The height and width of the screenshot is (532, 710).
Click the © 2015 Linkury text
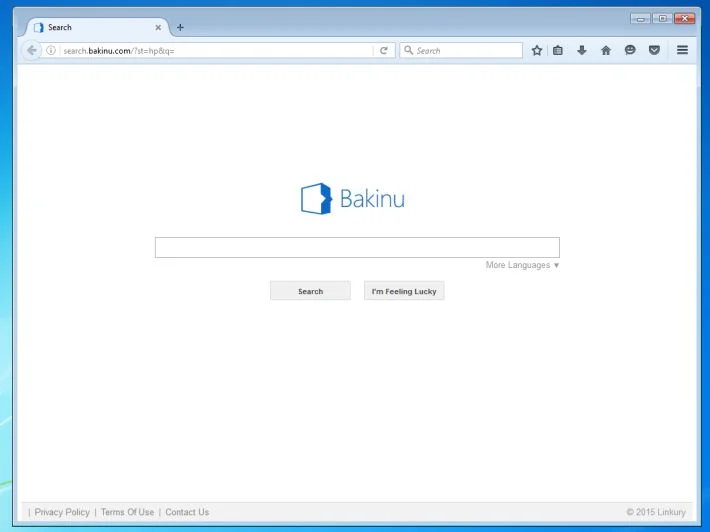pyautogui.click(x=656, y=512)
